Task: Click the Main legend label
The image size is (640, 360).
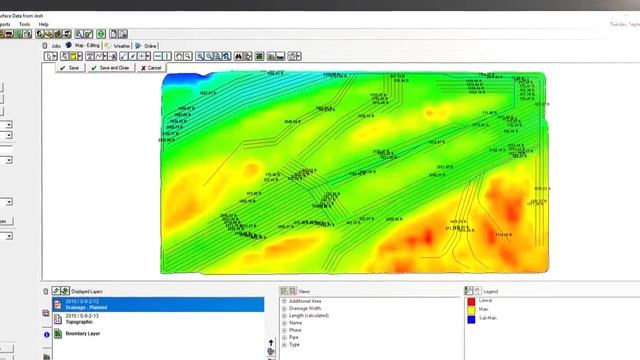Action: [483, 309]
